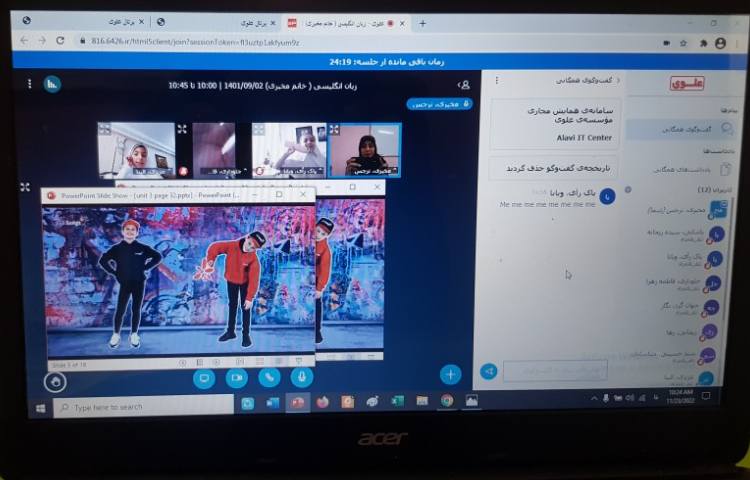
Task: Open the Chrome extensions puzzle icon
Action: (x=704, y=43)
